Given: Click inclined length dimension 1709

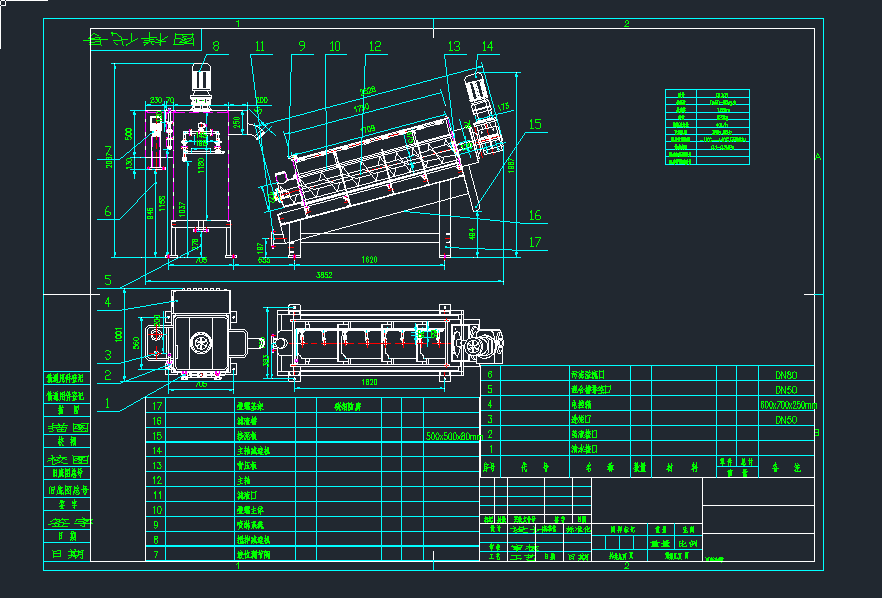Looking at the screenshot, I should coord(367,130).
